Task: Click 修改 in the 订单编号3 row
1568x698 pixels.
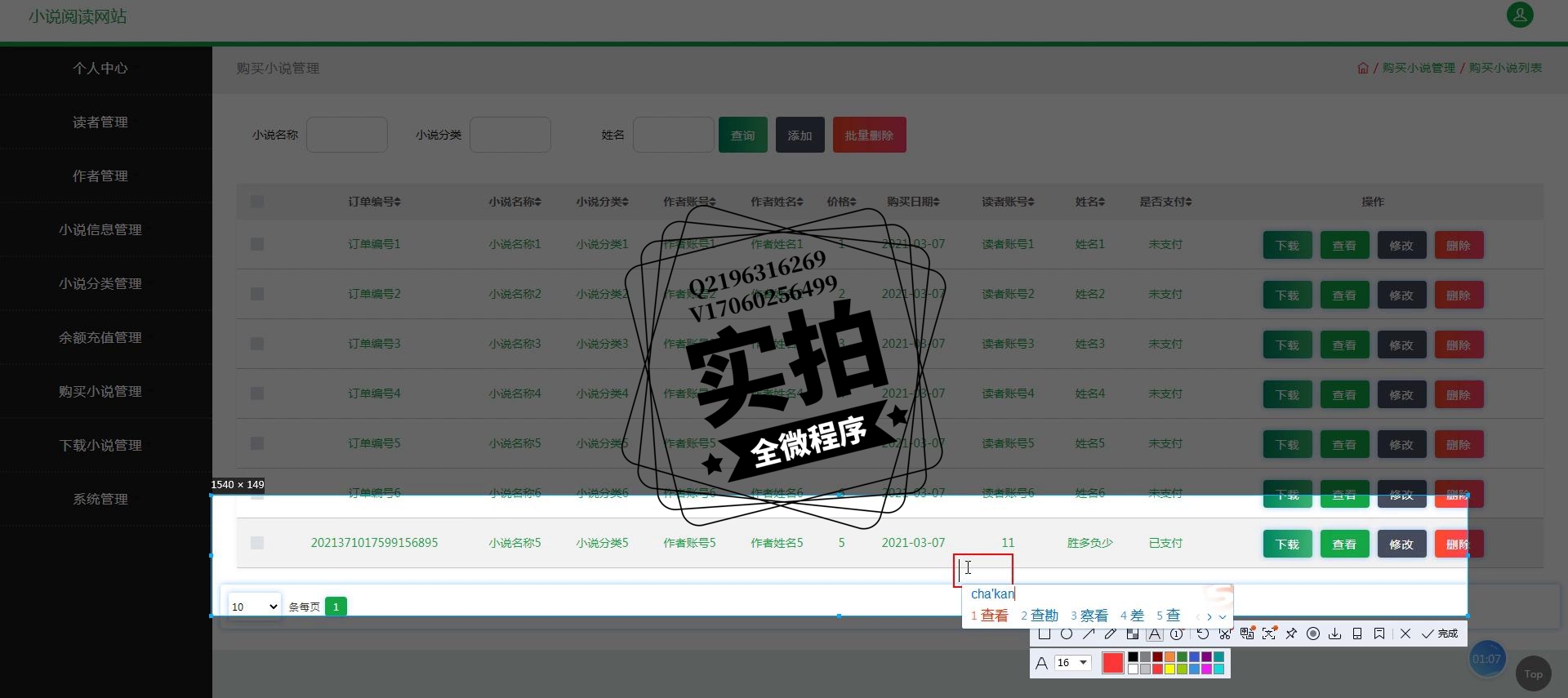Action: pyautogui.click(x=1402, y=345)
